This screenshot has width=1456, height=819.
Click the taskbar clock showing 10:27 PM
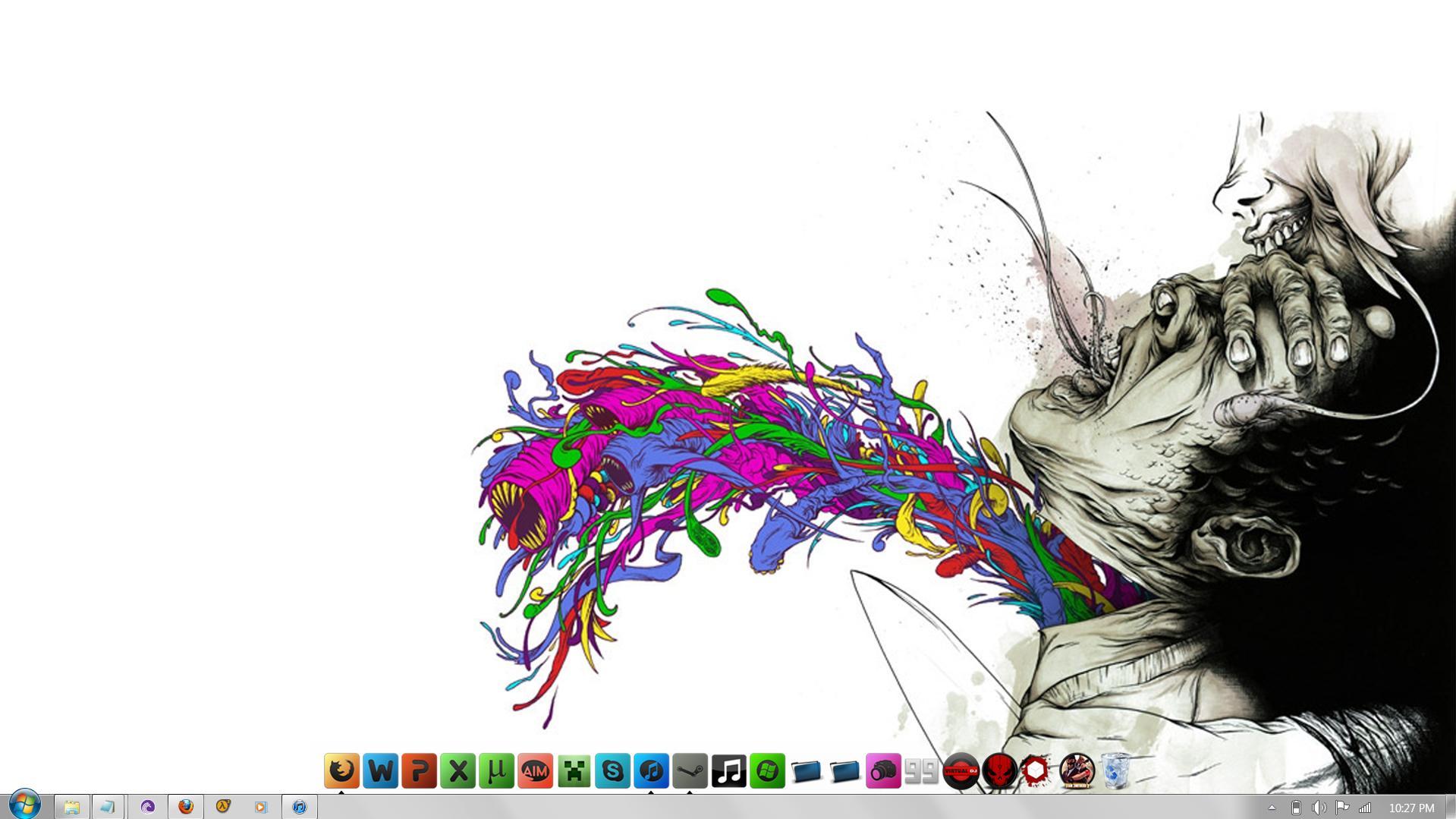point(1411,808)
